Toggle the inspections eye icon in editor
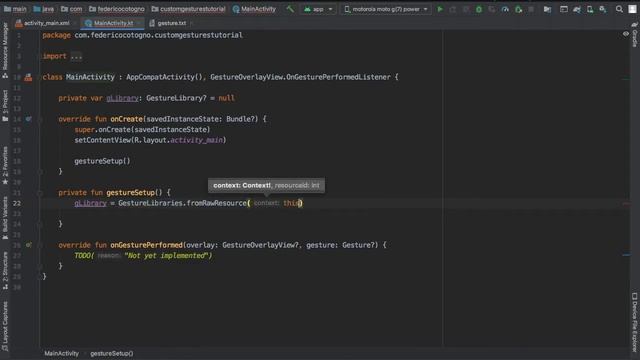Screen dimensions: 640x360 coord(626,34)
